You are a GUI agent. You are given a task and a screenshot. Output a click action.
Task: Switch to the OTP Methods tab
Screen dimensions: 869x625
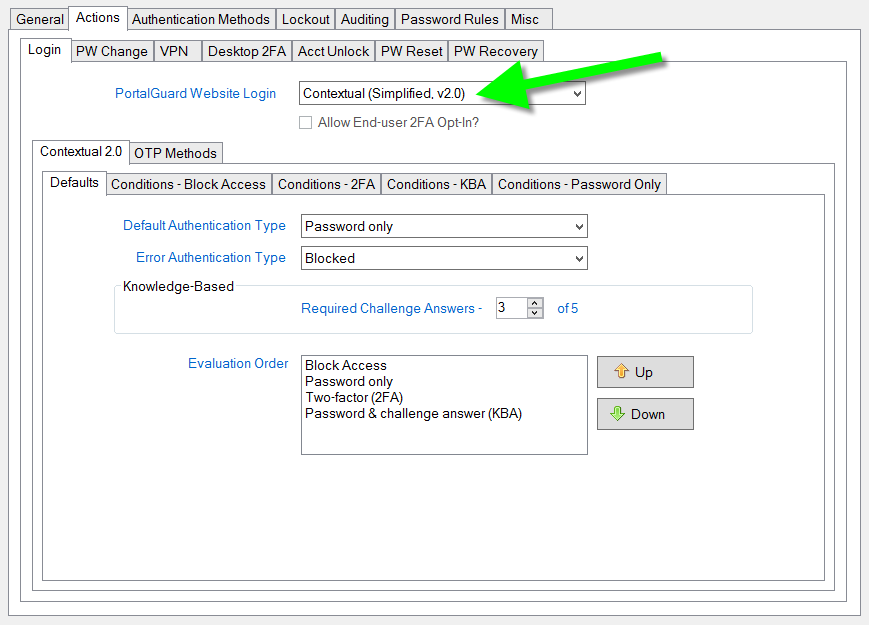click(x=176, y=153)
